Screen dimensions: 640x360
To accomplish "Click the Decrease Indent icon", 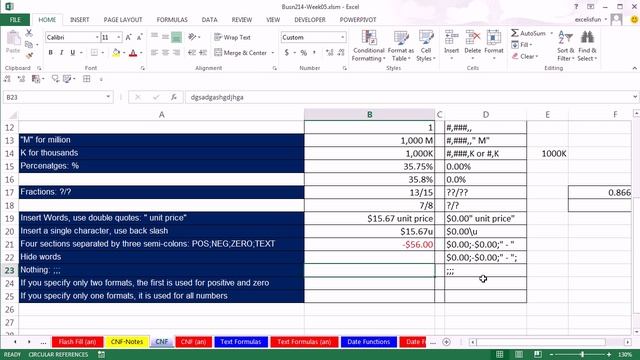I will pyautogui.click(x=192, y=53).
